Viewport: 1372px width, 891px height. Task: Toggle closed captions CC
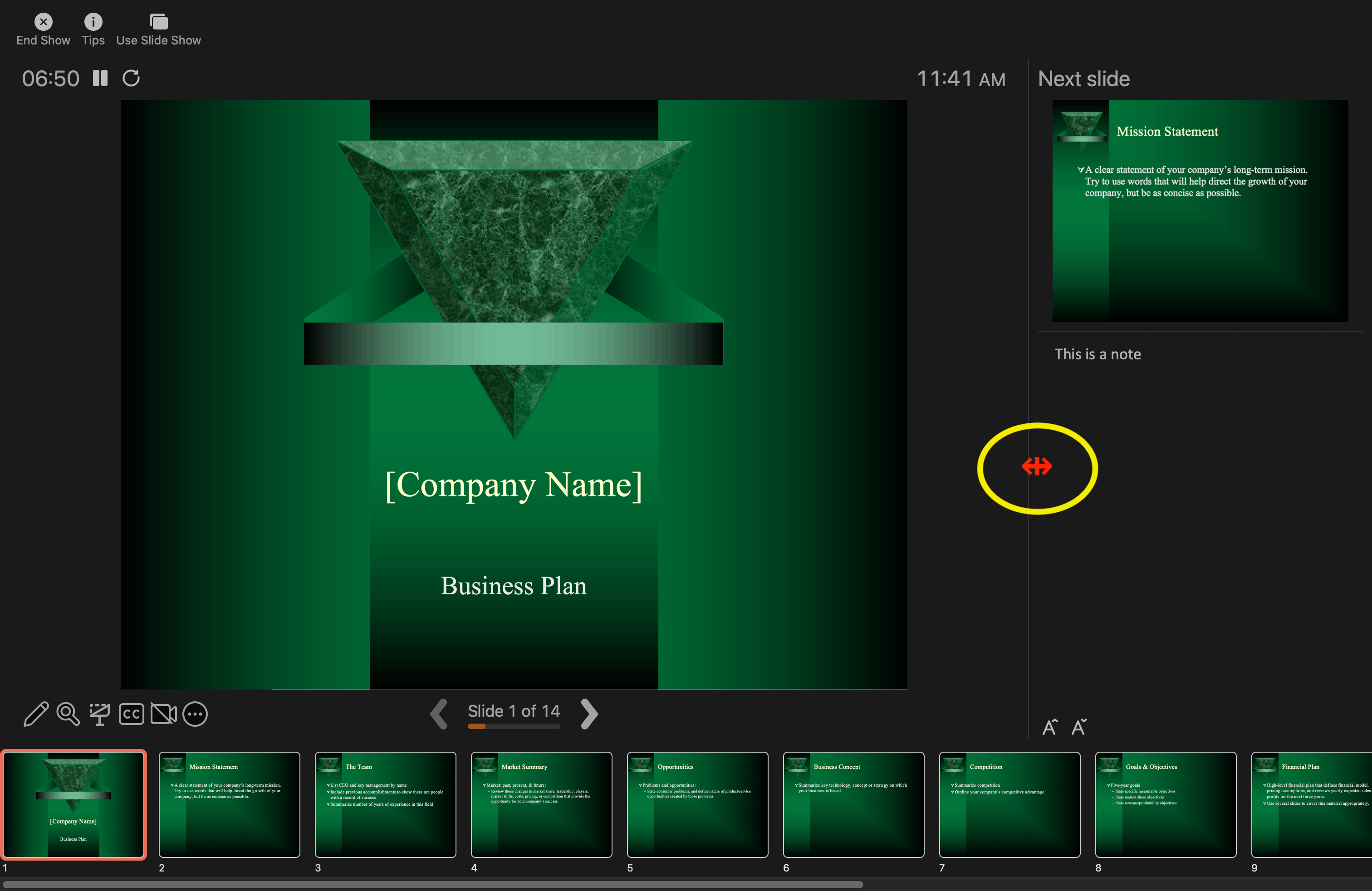[x=132, y=714]
